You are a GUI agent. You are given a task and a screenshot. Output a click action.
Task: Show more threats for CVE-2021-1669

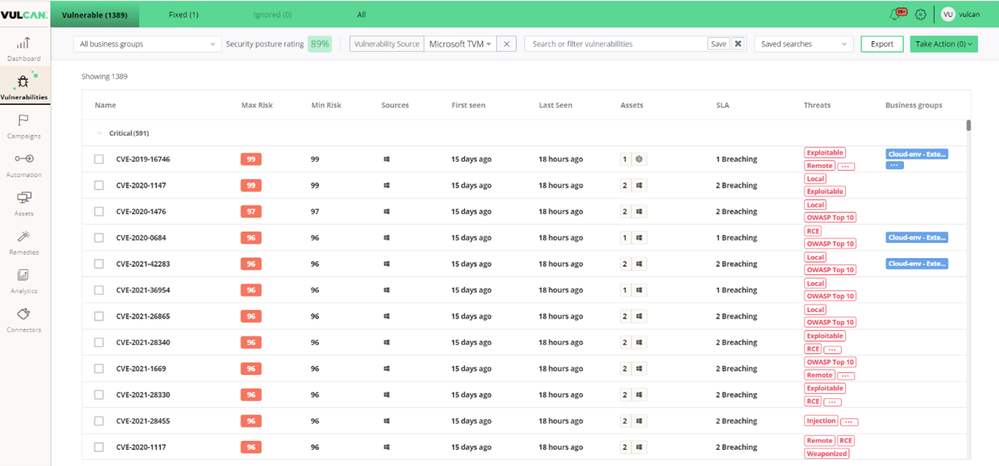click(845, 375)
